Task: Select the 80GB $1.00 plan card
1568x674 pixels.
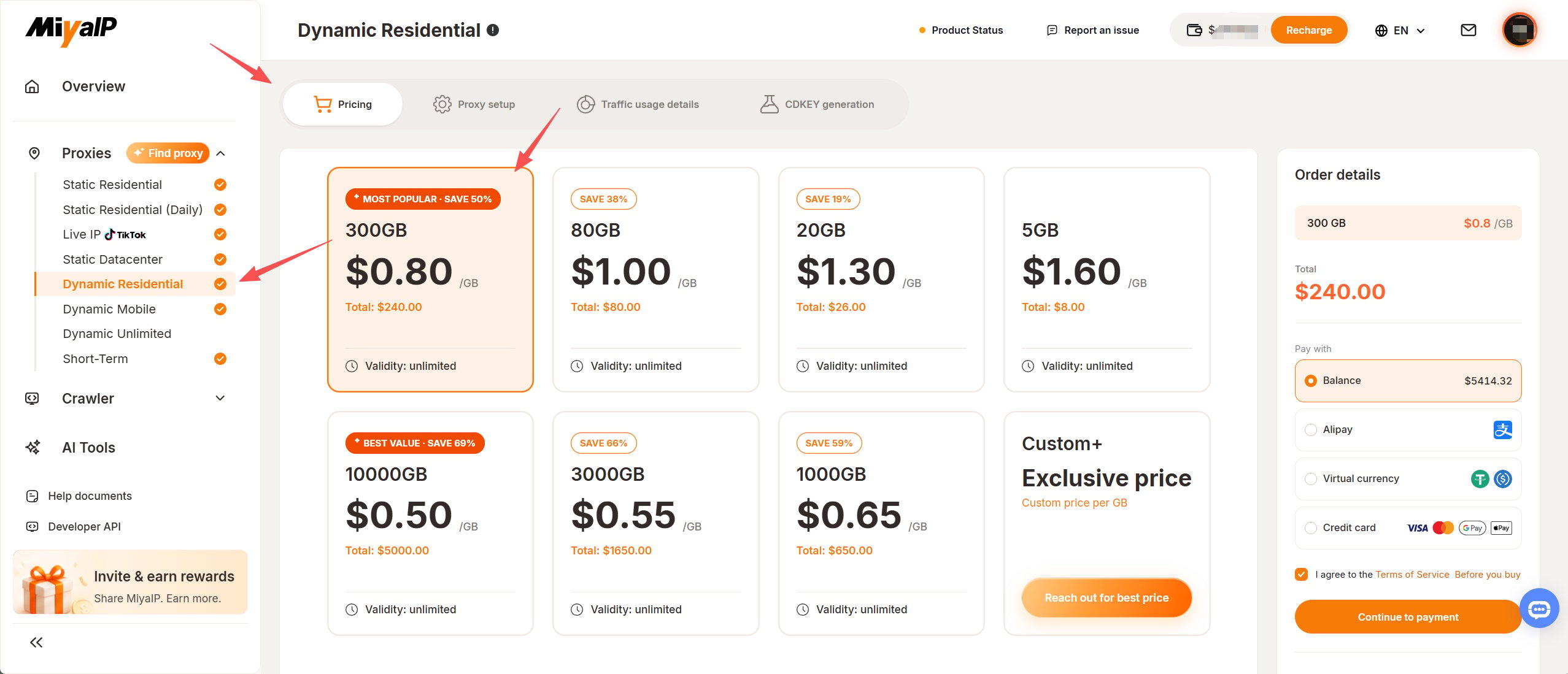Action: (655, 280)
